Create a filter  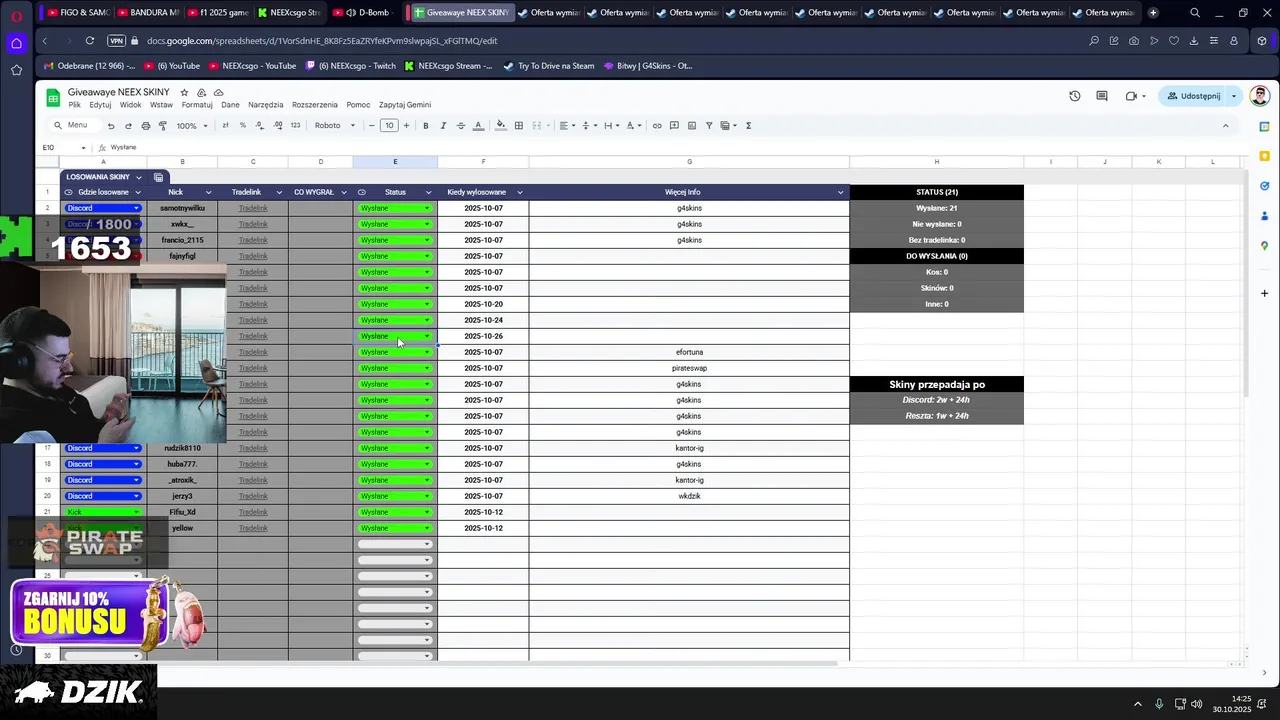709,126
